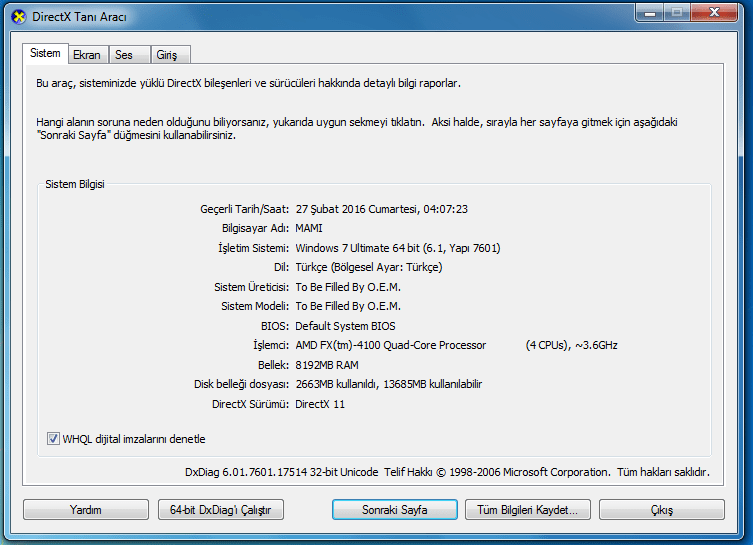Go to Sonraki Sayfa
Viewport: 753px width, 545px height.
pos(394,509)
